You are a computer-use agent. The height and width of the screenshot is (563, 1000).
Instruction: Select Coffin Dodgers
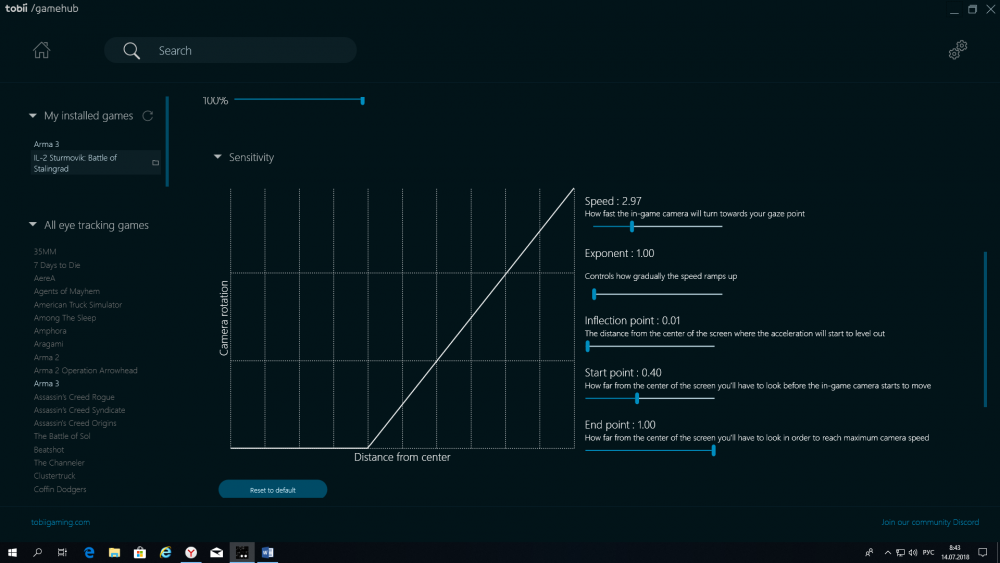[x=60, y=489]
